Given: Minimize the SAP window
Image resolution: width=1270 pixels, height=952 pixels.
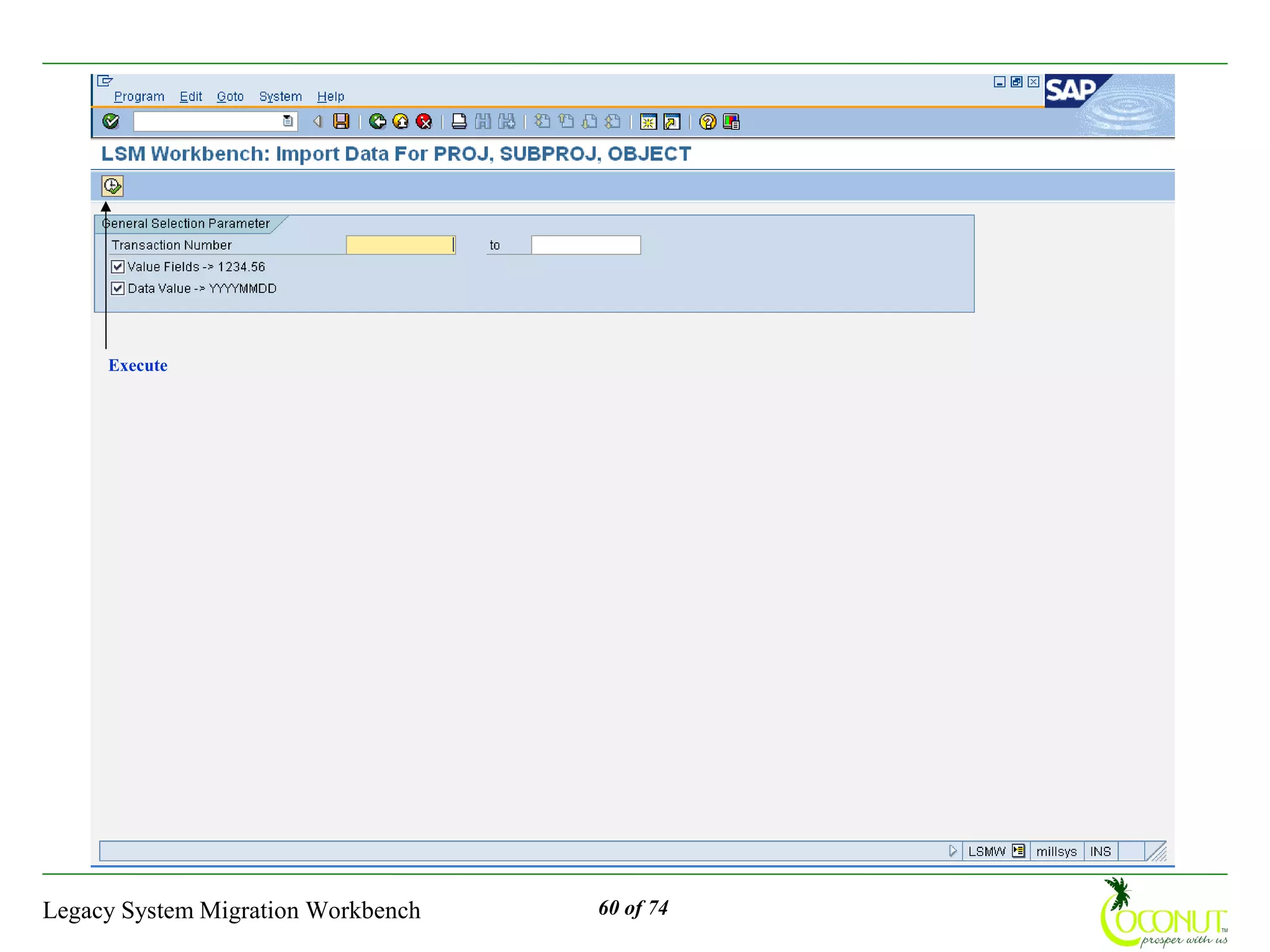Looking at the screenshot, I should [1000, 82].
